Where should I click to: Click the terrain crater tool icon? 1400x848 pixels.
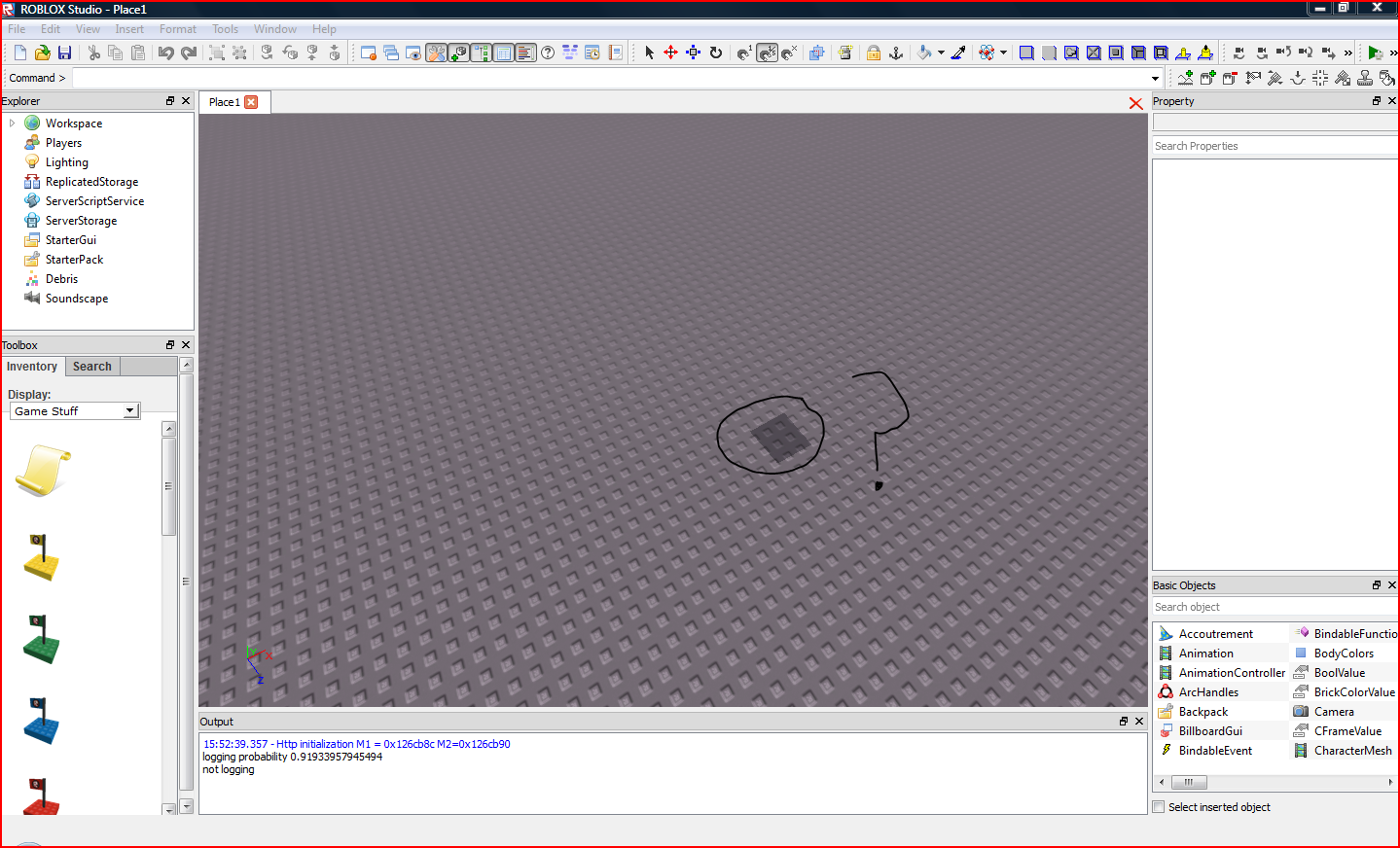(1298, 78)
